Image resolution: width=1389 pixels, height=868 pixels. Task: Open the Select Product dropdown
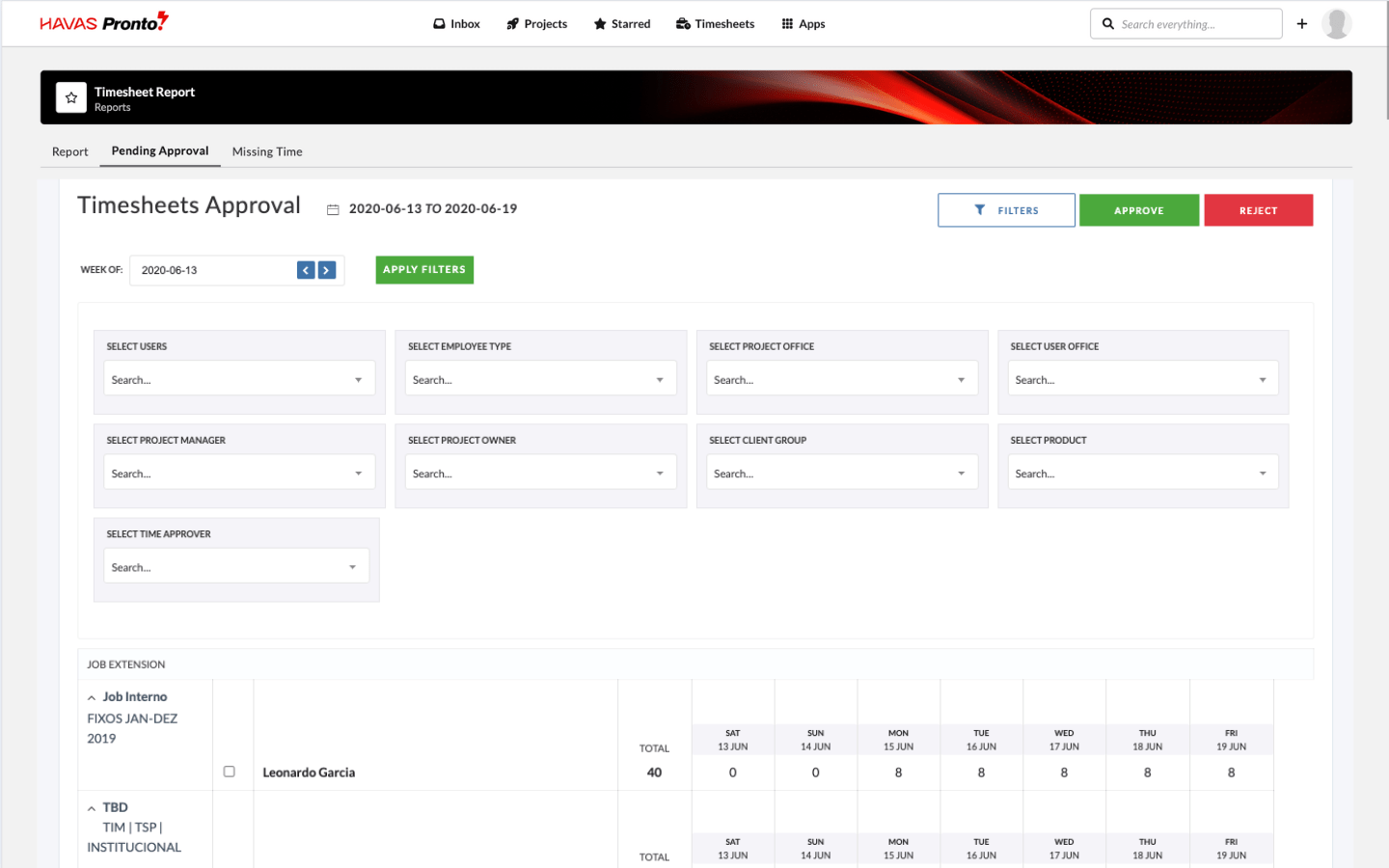[1143, 472]
